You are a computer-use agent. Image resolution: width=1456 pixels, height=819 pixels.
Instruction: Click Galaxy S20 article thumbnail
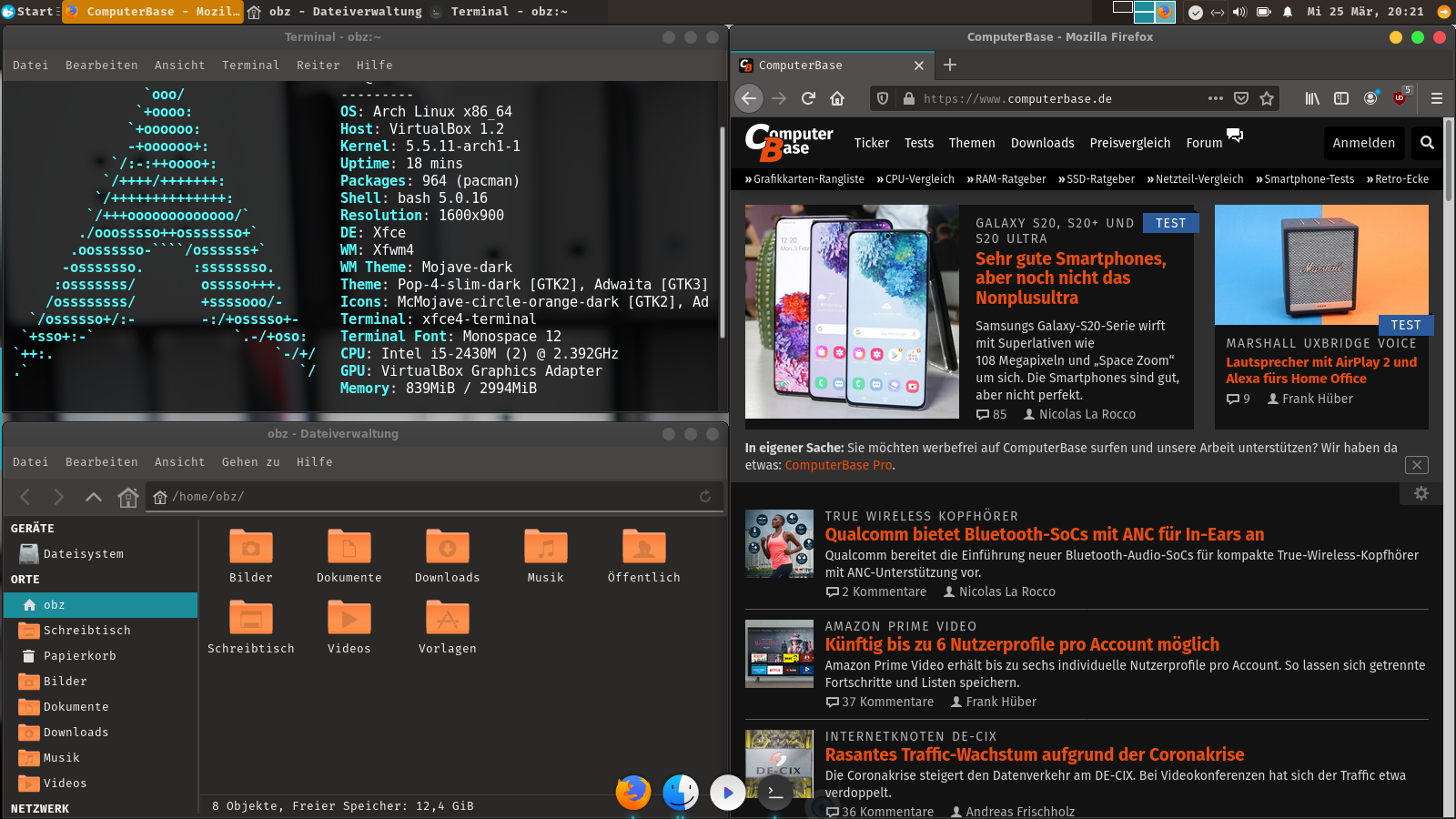pos(852,311)
